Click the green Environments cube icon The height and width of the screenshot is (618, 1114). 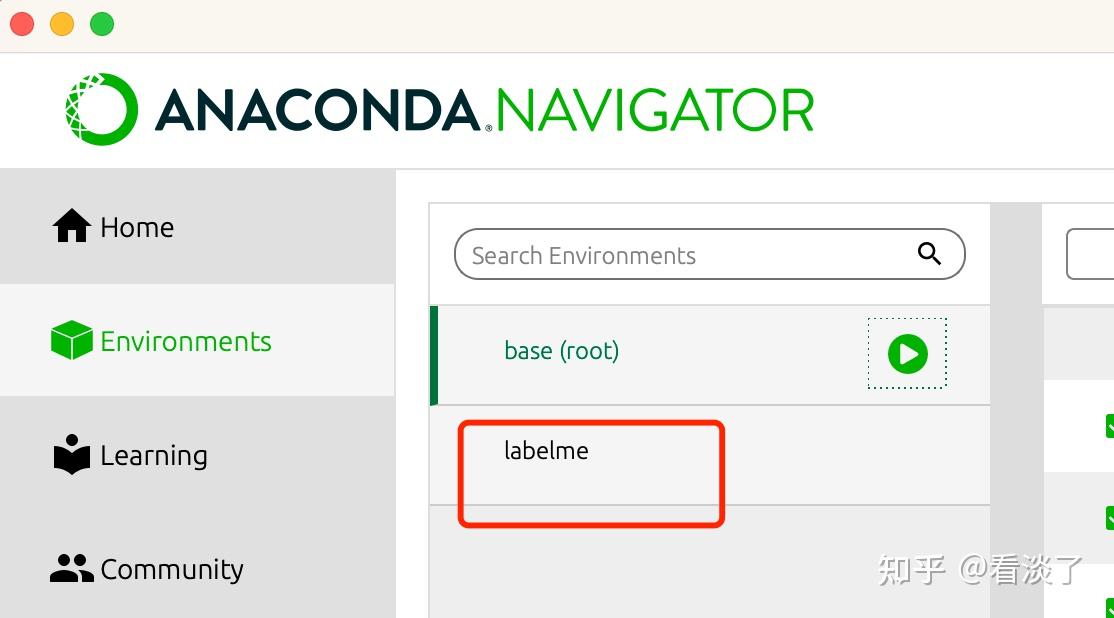(x=72, y=341)
